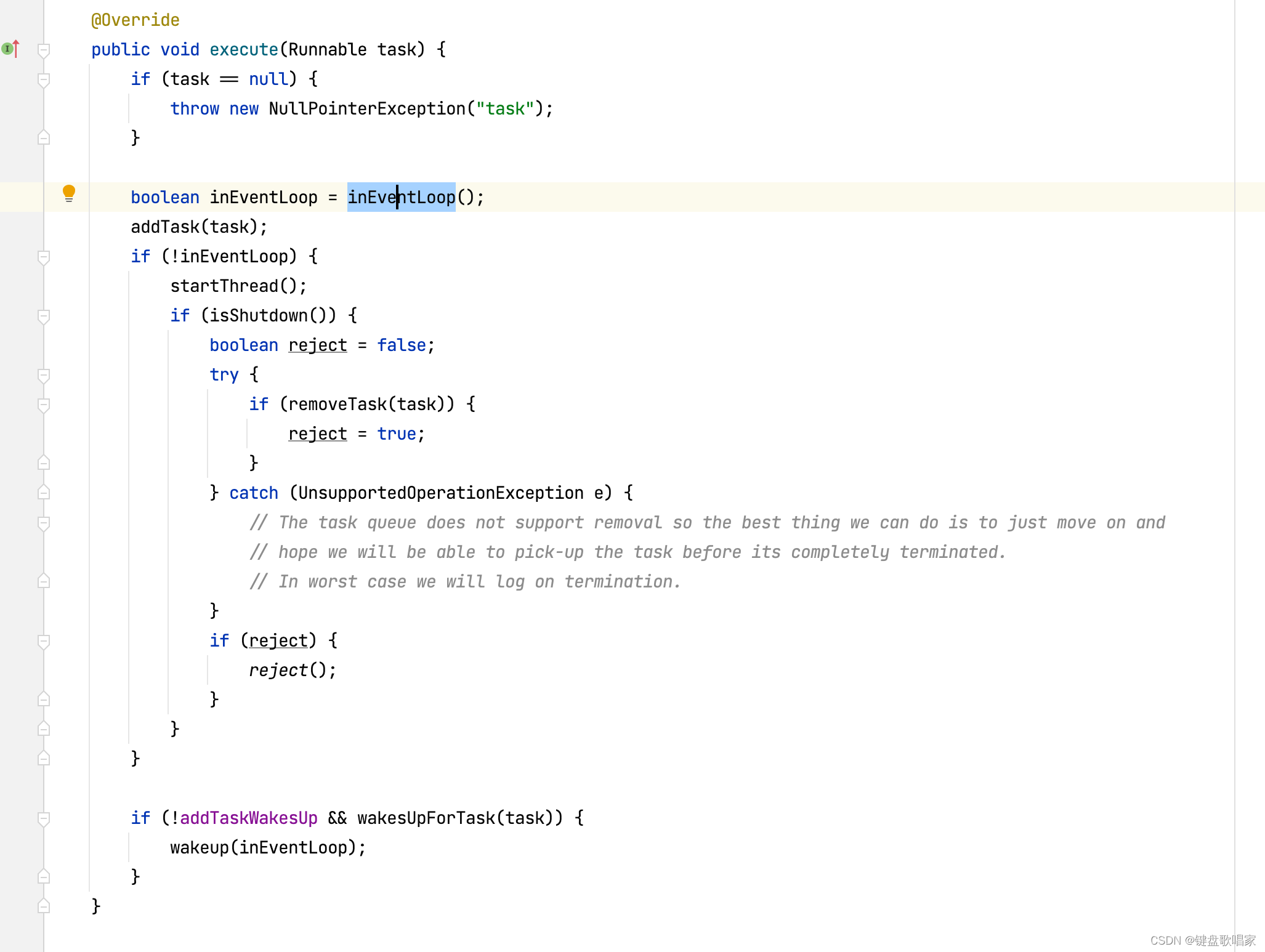The height and width of the screenshot is (952, 1265).
Task: Fold the if (removeTask(task)) block
Action: (44, 405)
